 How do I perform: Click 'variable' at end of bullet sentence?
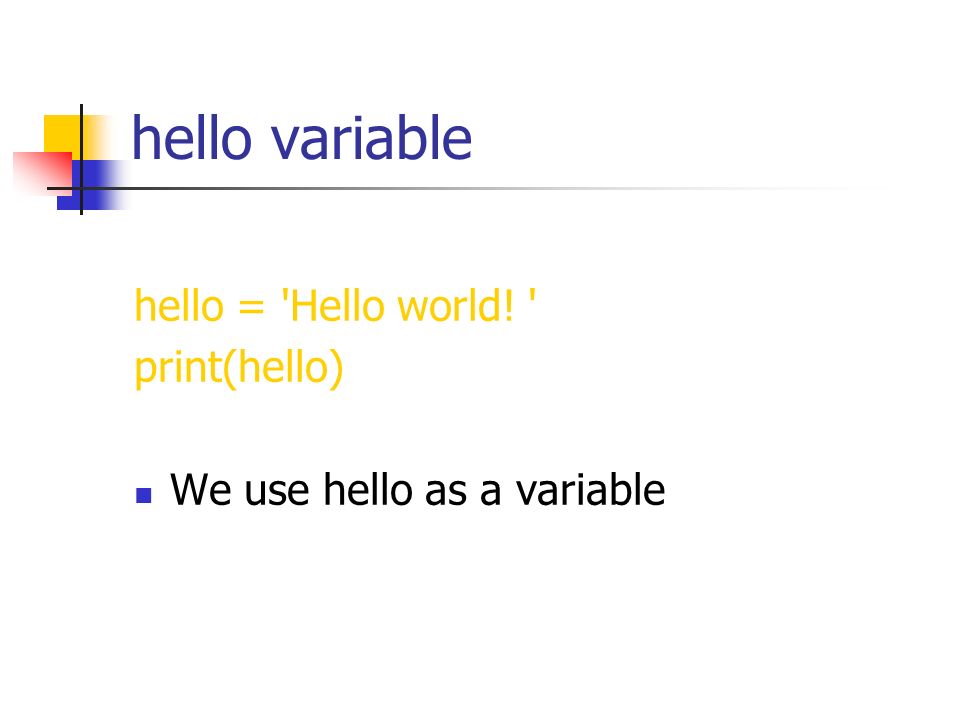[590, 489]
